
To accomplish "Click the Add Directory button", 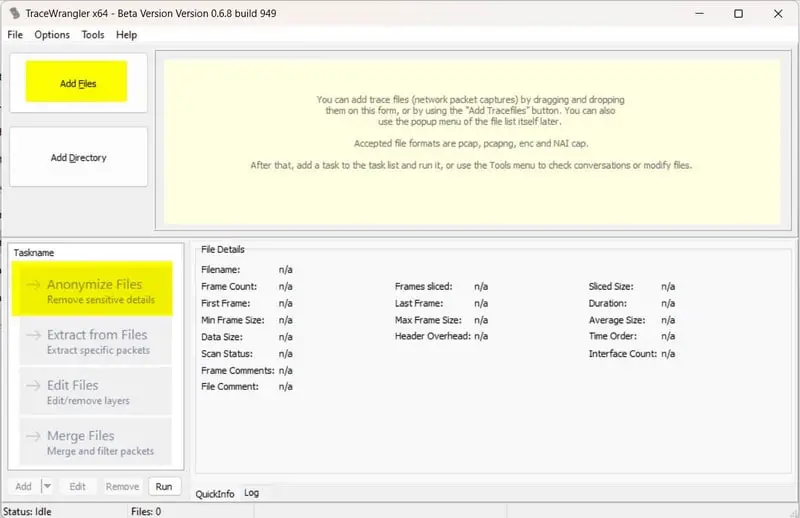I will coord(79,157).
